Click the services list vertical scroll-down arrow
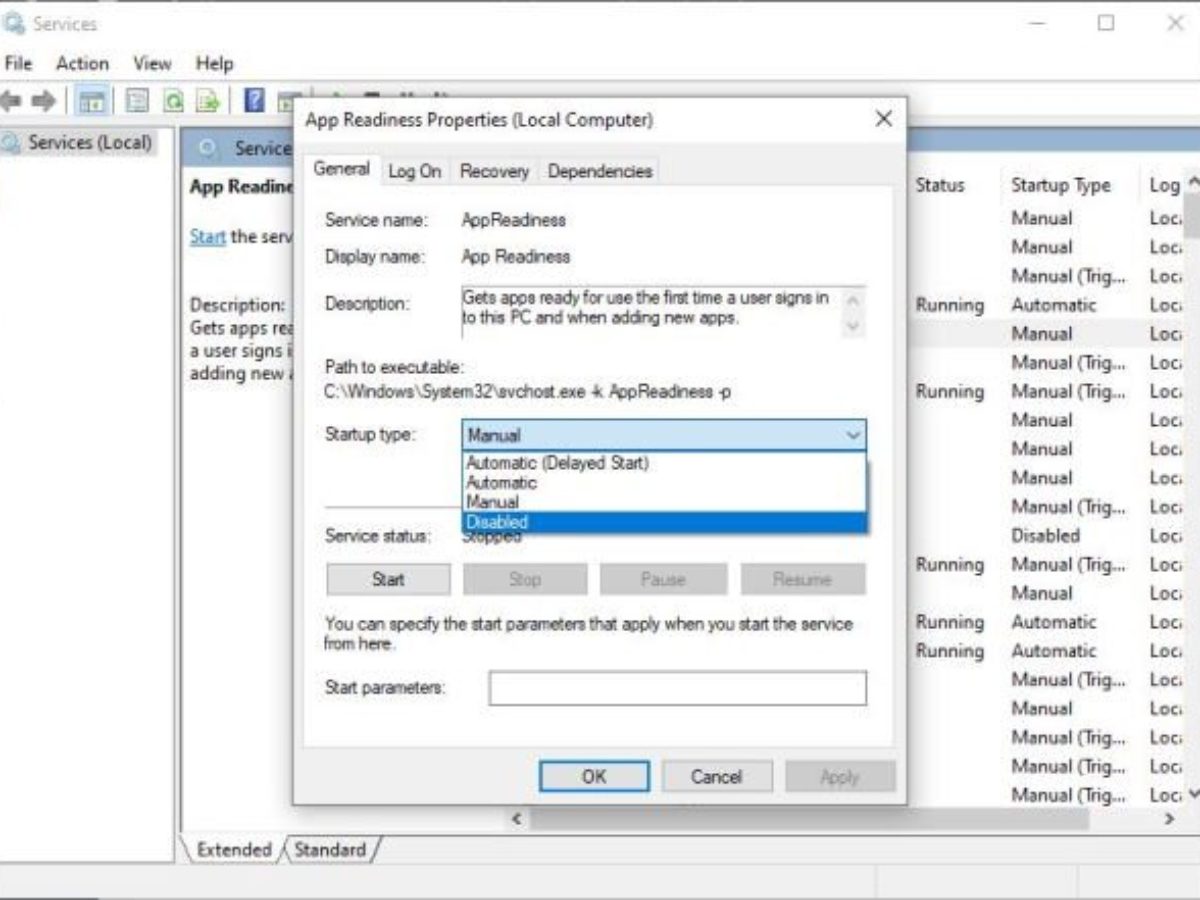1200x900 pixels. 1191,795
